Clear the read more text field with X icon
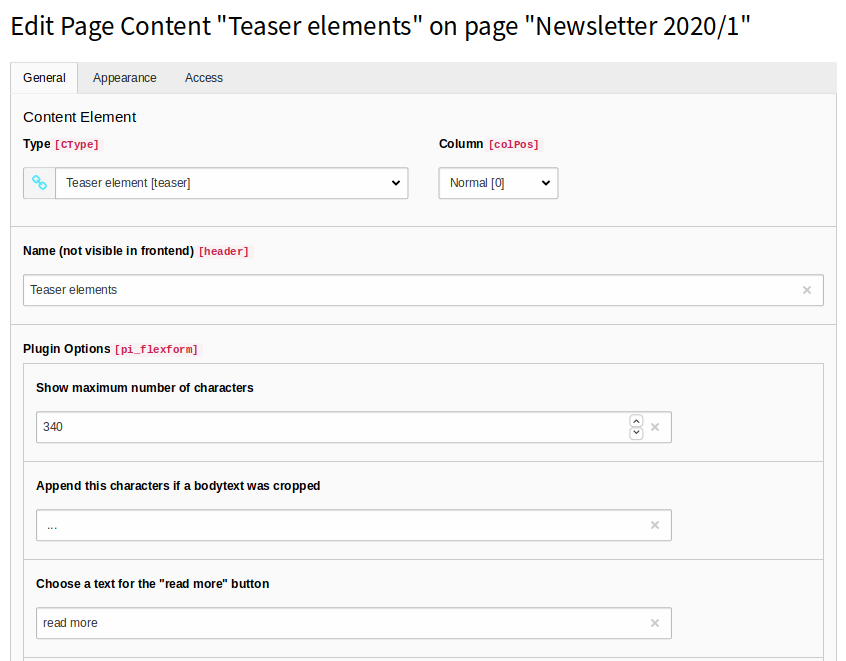Viewport: 846px width, 661px height. [655, 623]
